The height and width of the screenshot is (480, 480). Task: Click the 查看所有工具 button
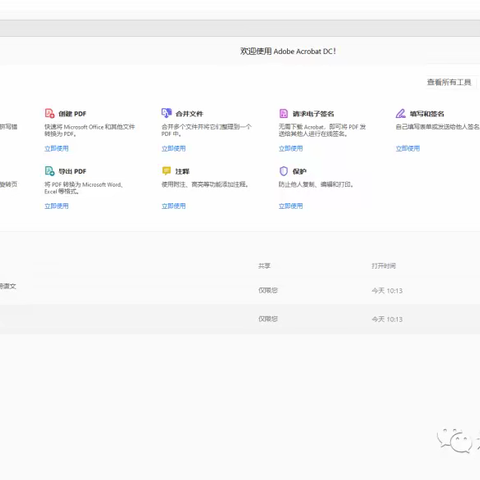pyautogui.click(x=449, y=82)
